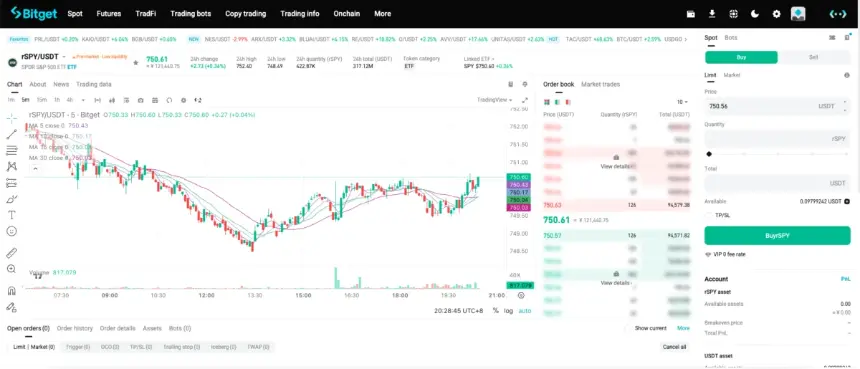Select the Text annotation tool
The image size is (860, 369).
12,215
